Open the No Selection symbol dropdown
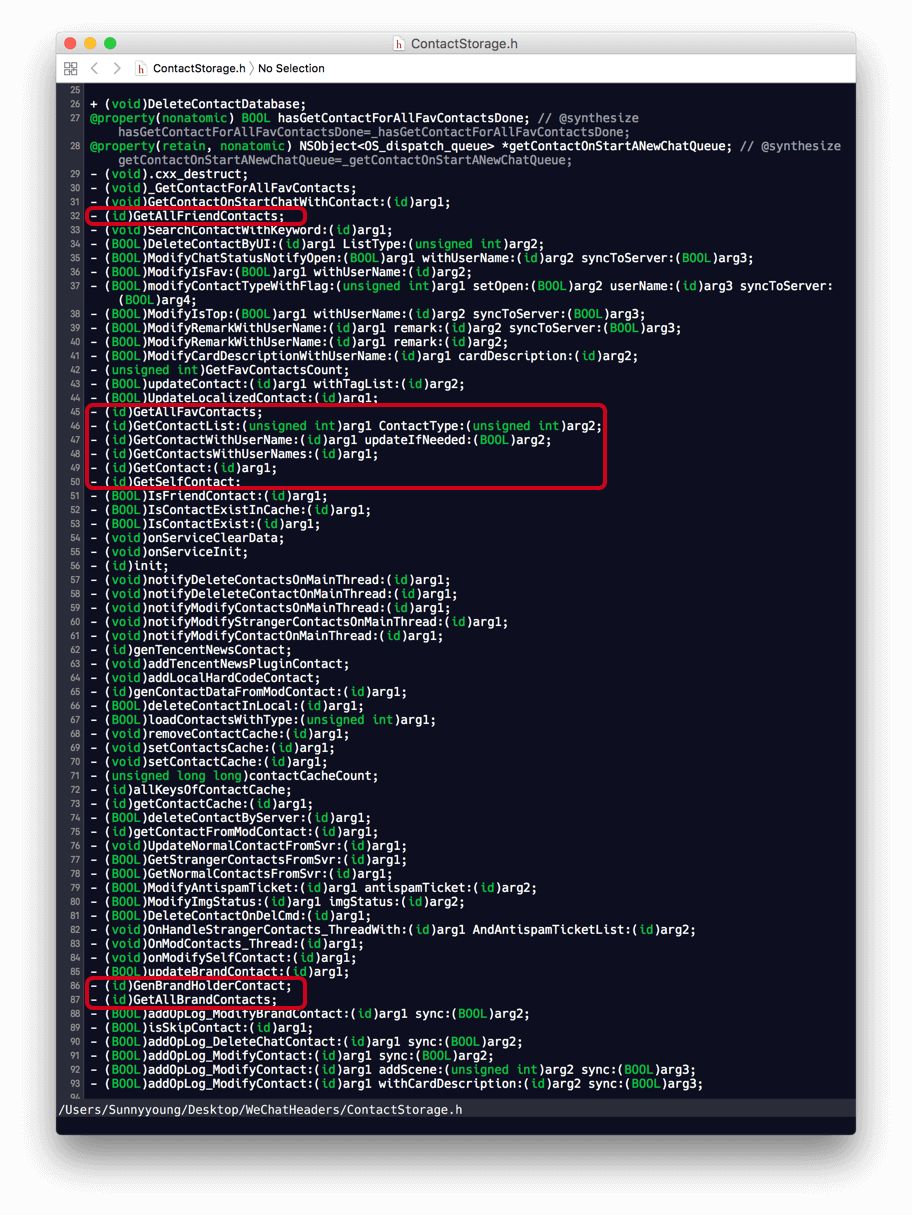Image resolution: width=912 pixels, height=1215 pixels. [x=291, y=69]
